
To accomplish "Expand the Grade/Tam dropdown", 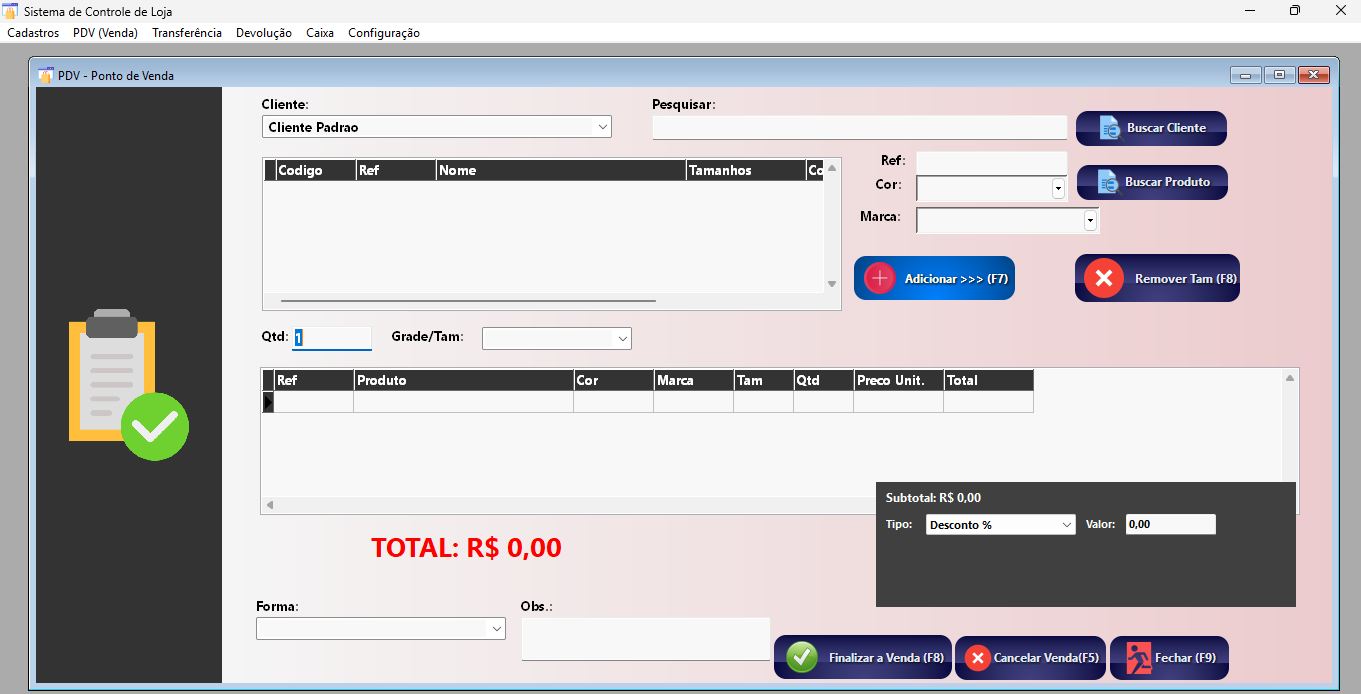I will pos(622,339).
